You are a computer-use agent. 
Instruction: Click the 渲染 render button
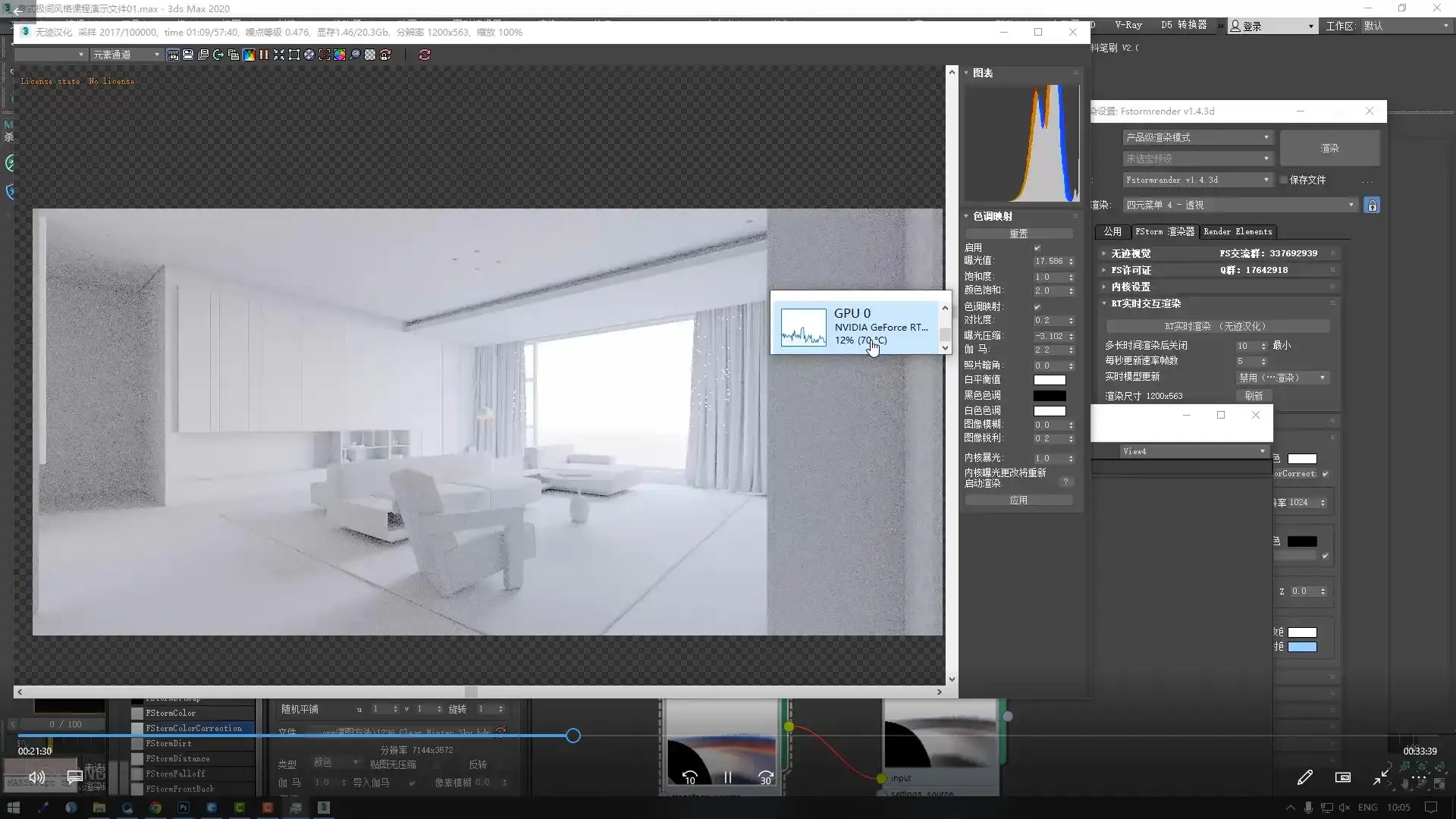tap(1329, 149)
